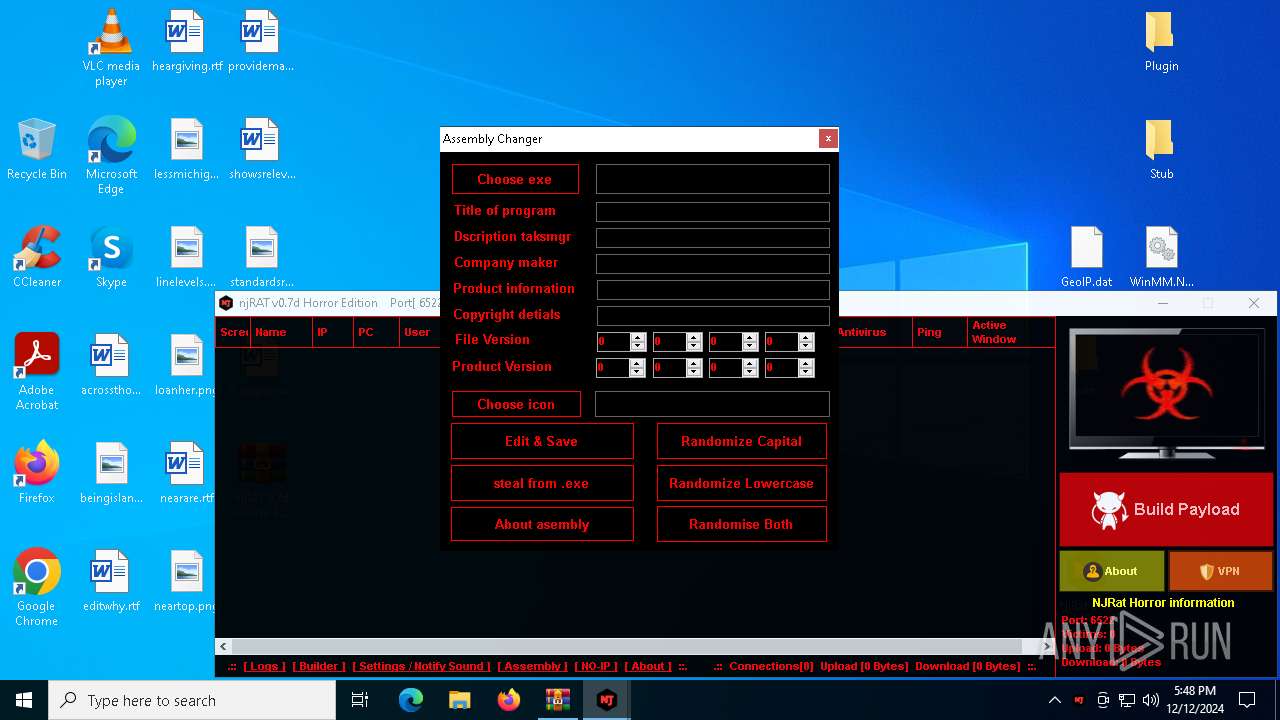Select the Recycle Bin icon
This screenshot has height=720, width=1280.
(37, 150)
